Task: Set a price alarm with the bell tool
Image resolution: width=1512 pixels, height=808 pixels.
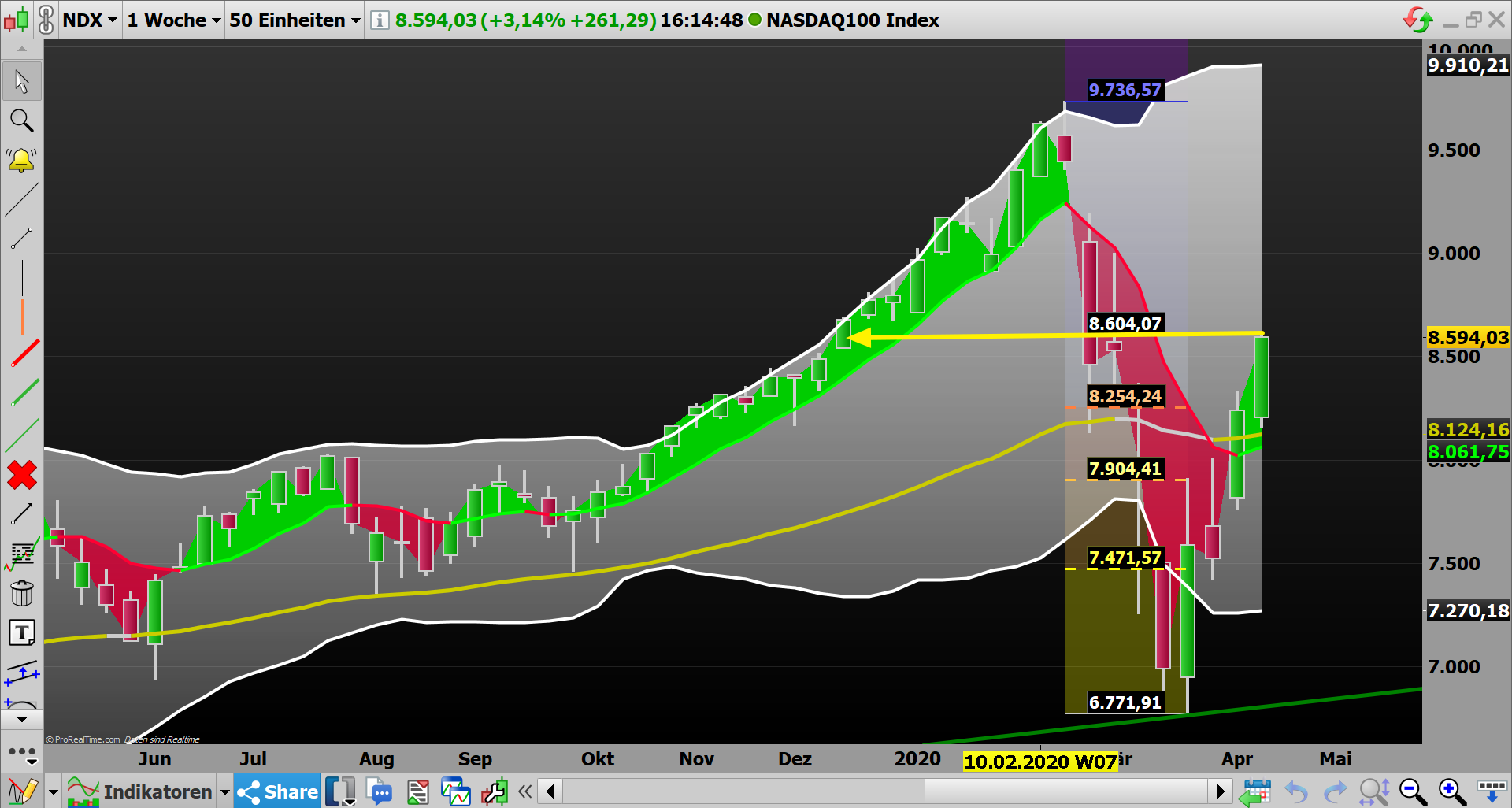Action: 22,160
